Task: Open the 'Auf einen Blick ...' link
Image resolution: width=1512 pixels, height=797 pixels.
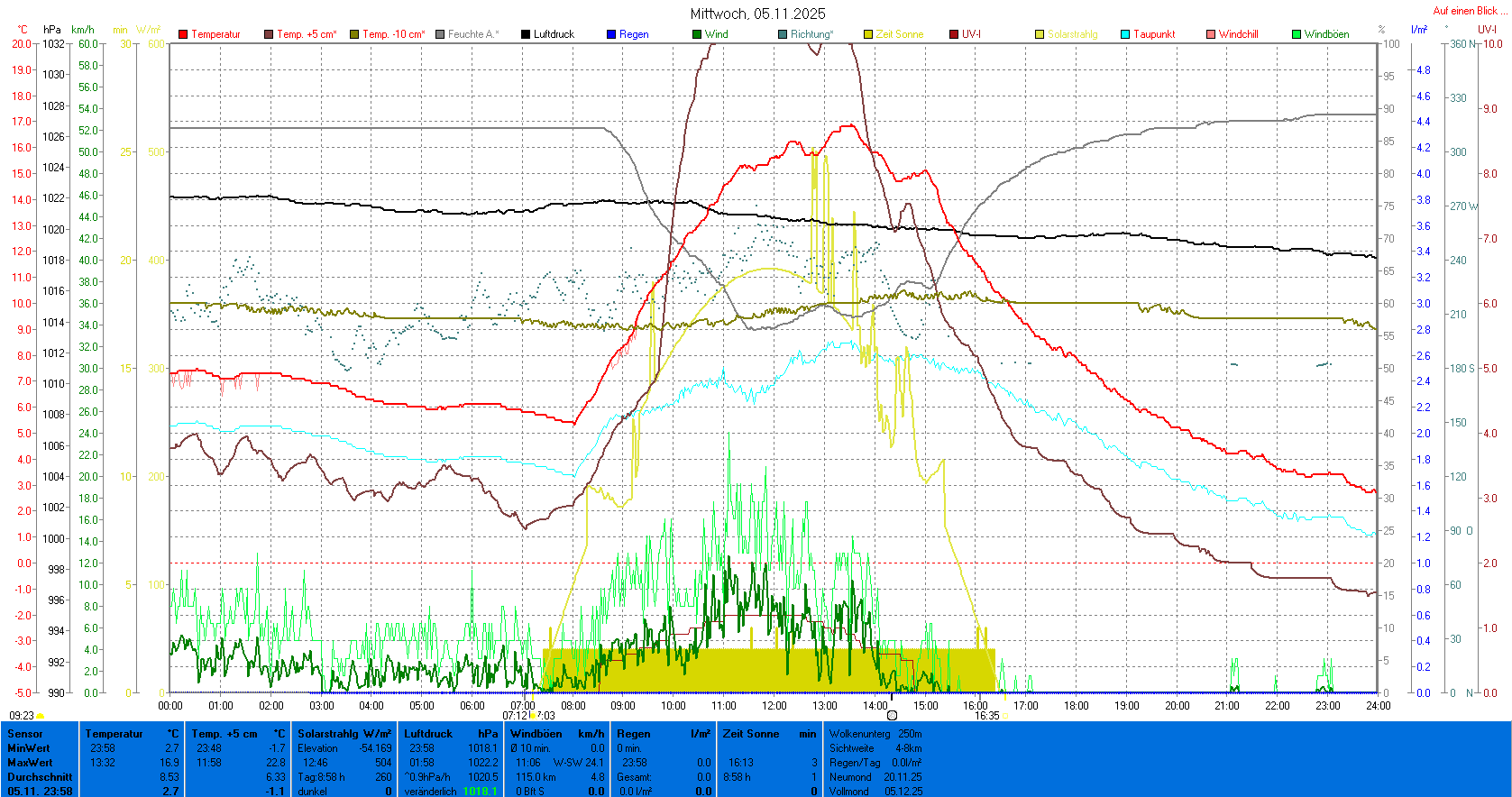Action: click(1469, 11)
